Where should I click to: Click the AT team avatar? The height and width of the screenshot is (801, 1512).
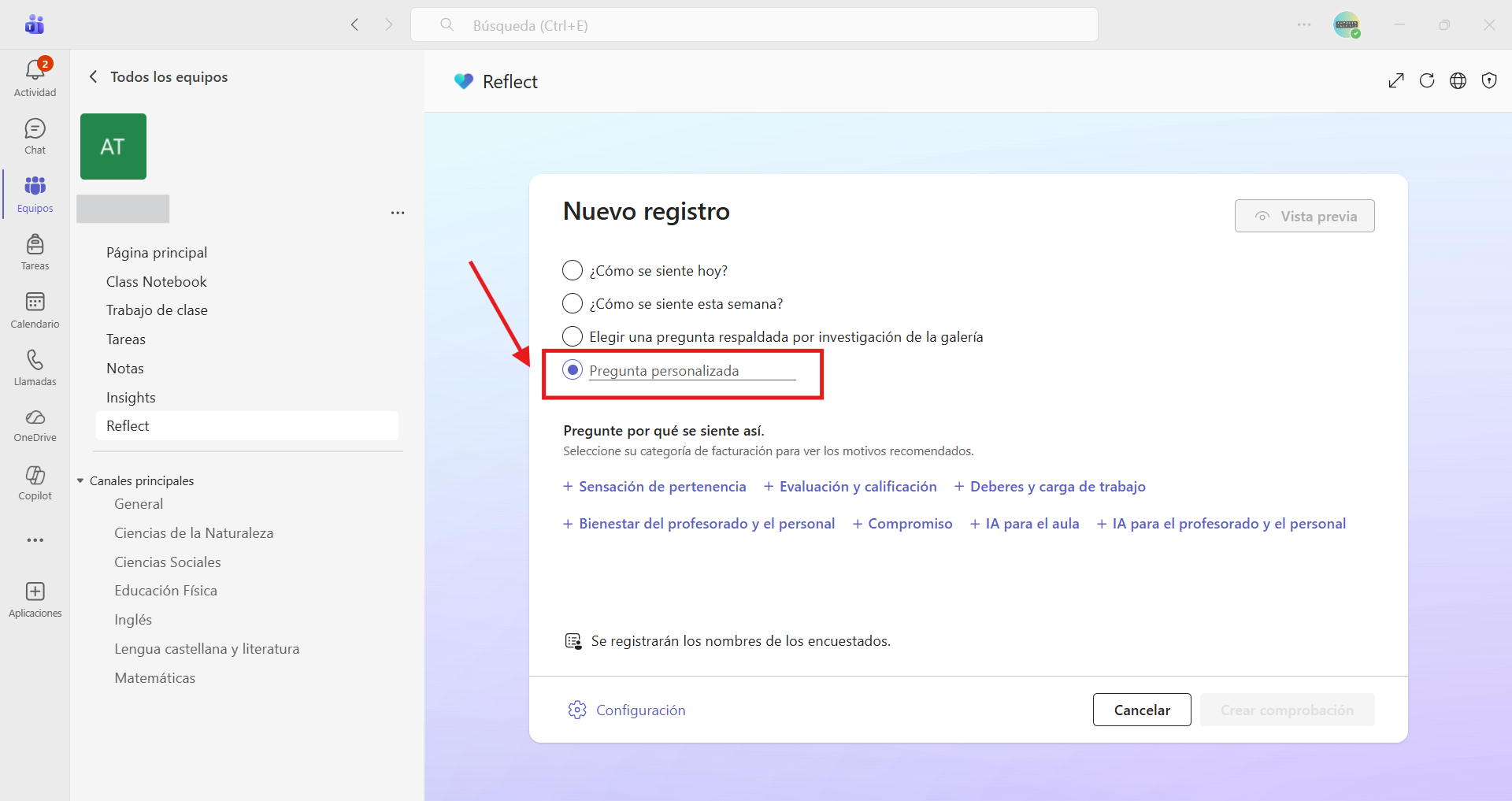(113, 146)
